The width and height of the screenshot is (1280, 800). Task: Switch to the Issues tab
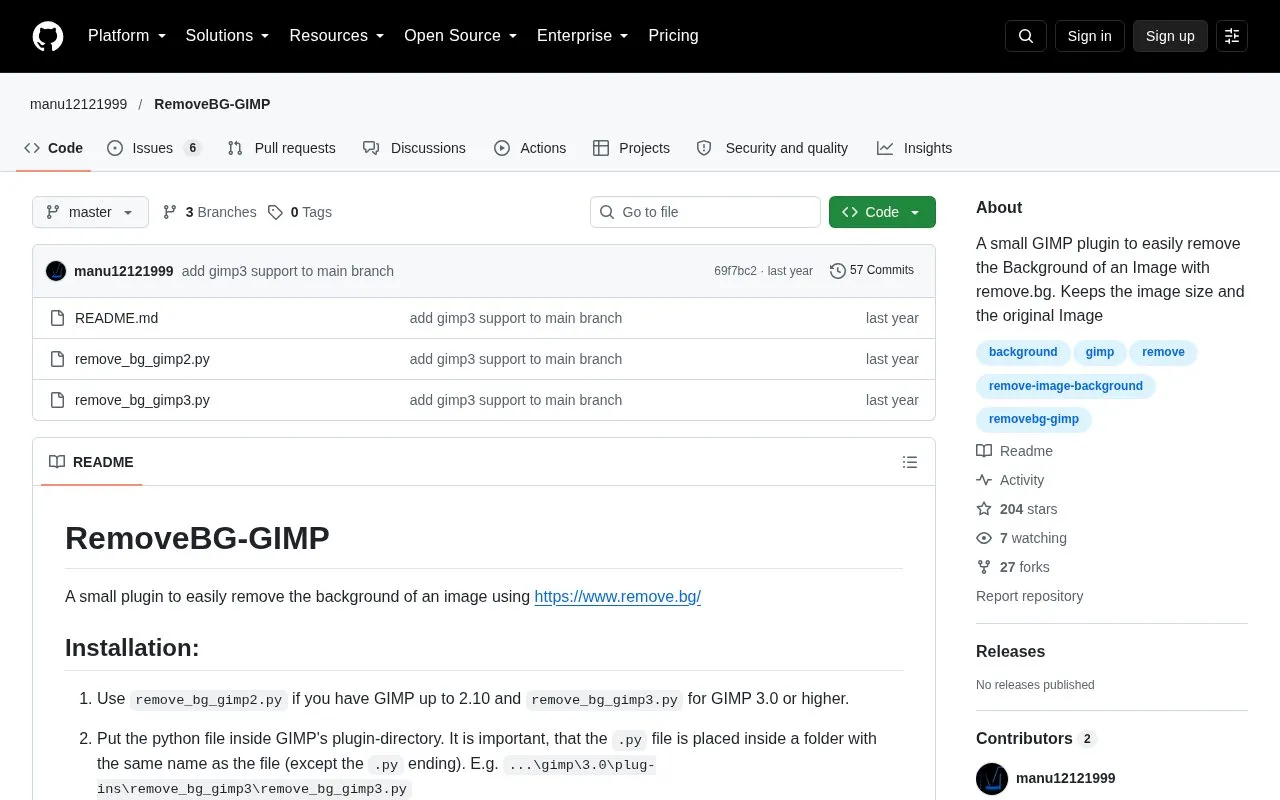pyautogui.click(x=155, y=148)
